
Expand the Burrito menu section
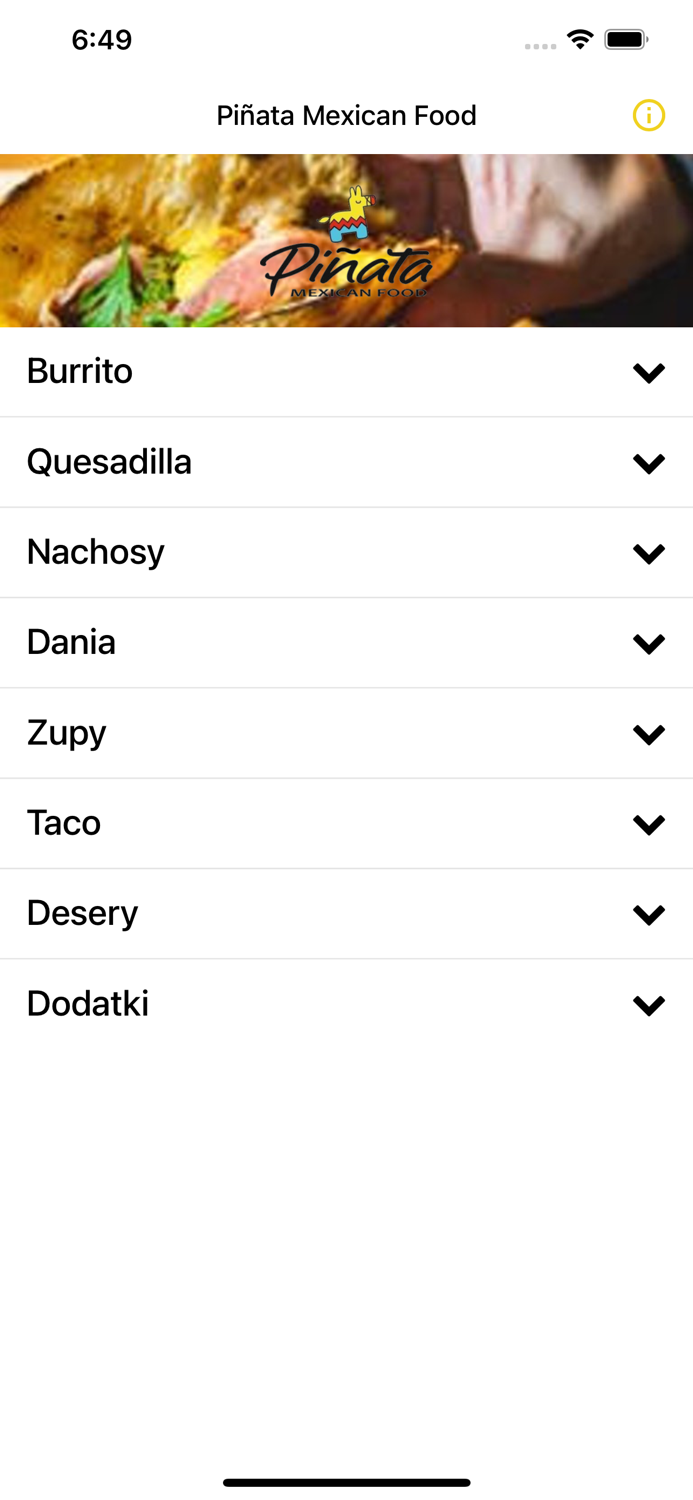click(650, 371)
